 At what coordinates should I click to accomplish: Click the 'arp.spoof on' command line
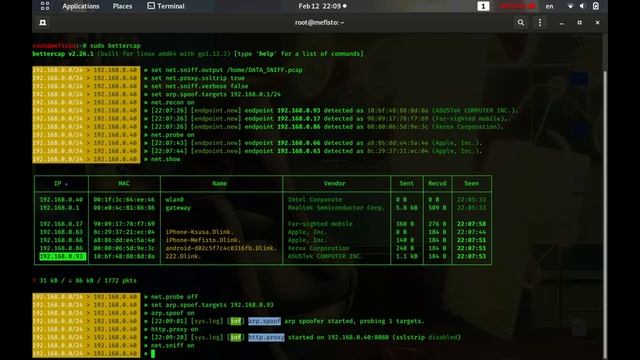coord(173,313)
